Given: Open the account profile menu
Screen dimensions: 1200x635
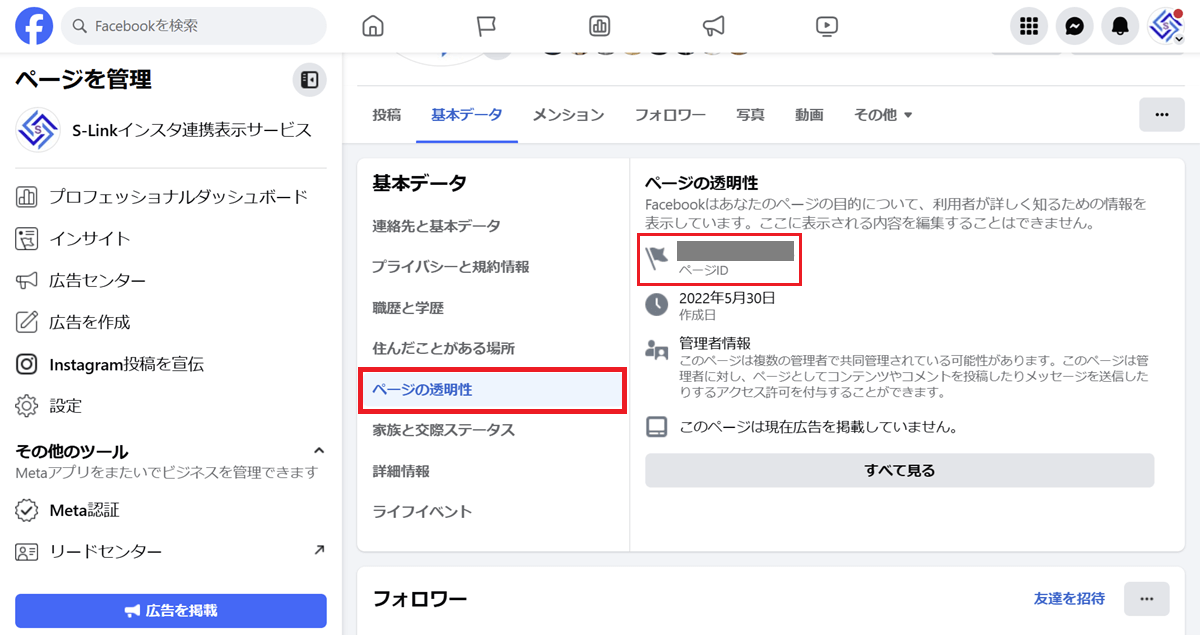Looking at the screenshot, I should point(1166,27).
